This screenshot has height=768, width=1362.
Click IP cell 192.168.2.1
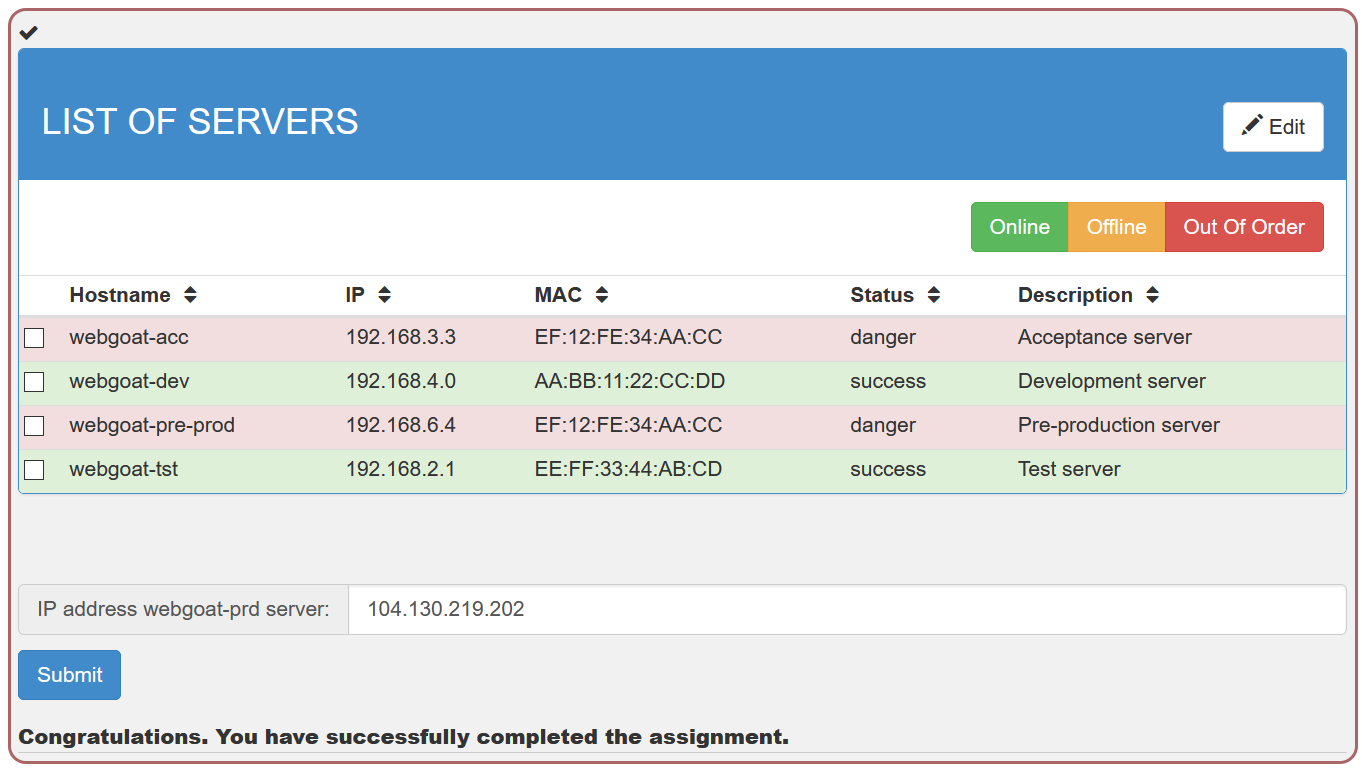pos(401,469)
